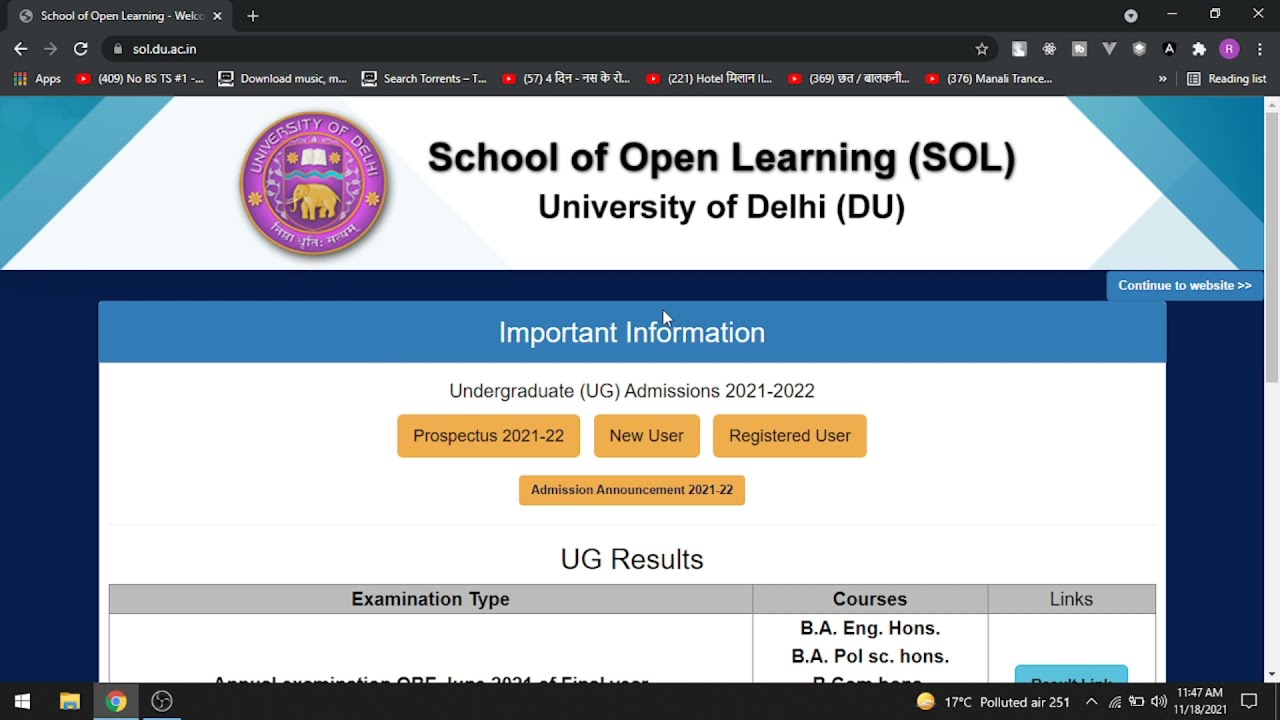Click the University of Delhi (DU) subtitle
Screen dimensions: 1280x720
(722, 207)
